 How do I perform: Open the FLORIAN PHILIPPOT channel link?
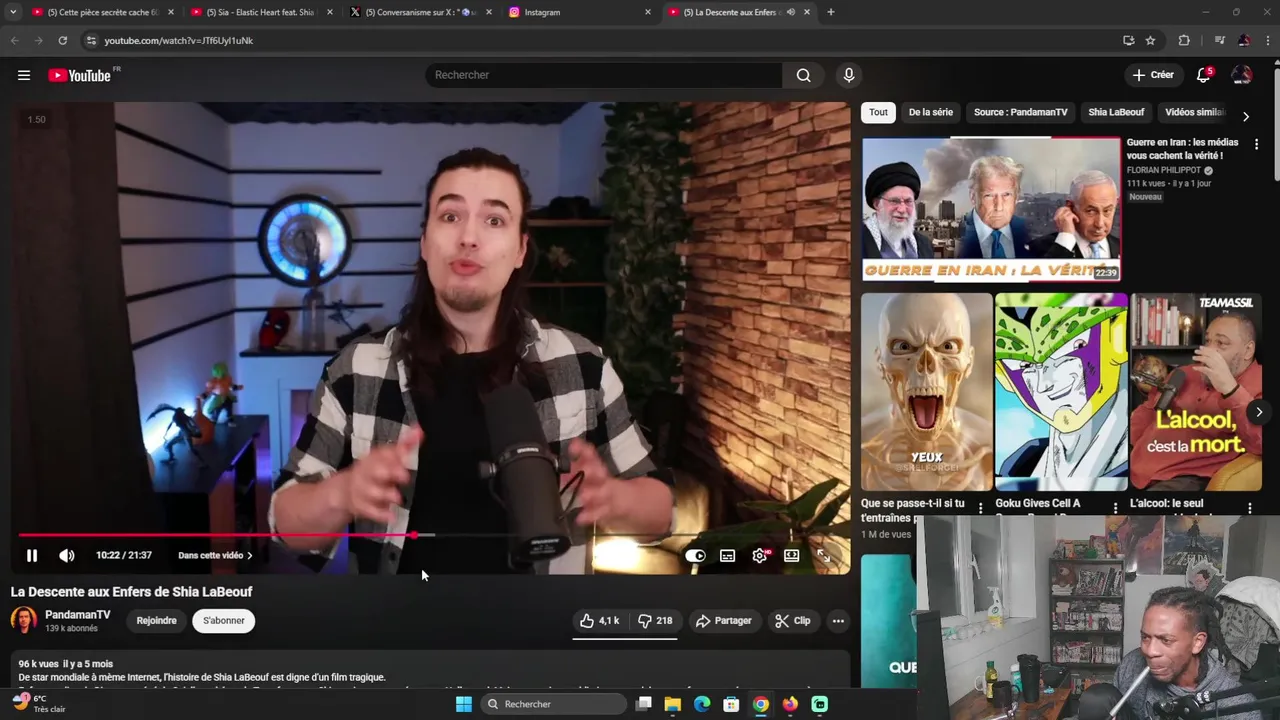tap(1164, 170)
